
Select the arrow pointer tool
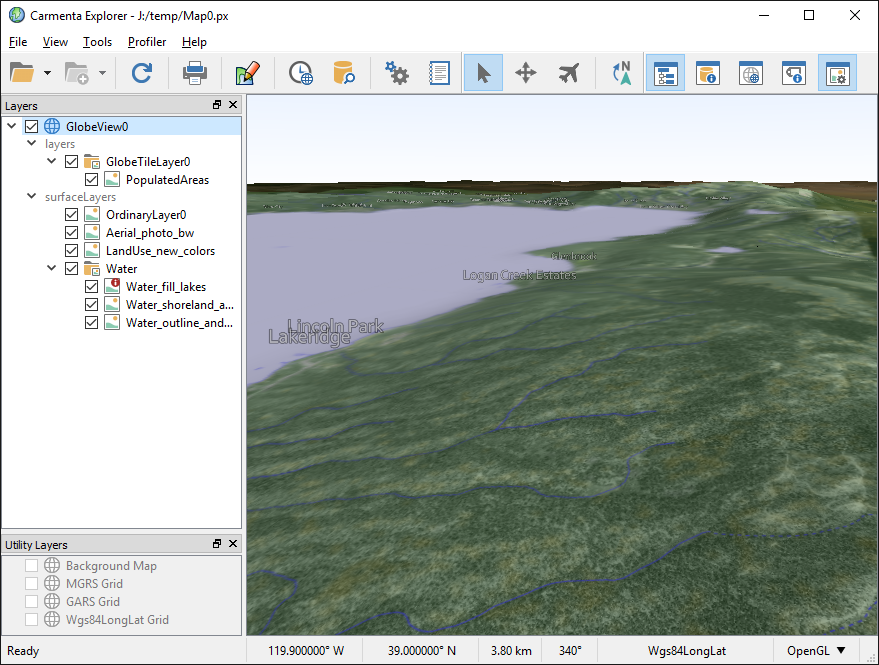(483, 73)
